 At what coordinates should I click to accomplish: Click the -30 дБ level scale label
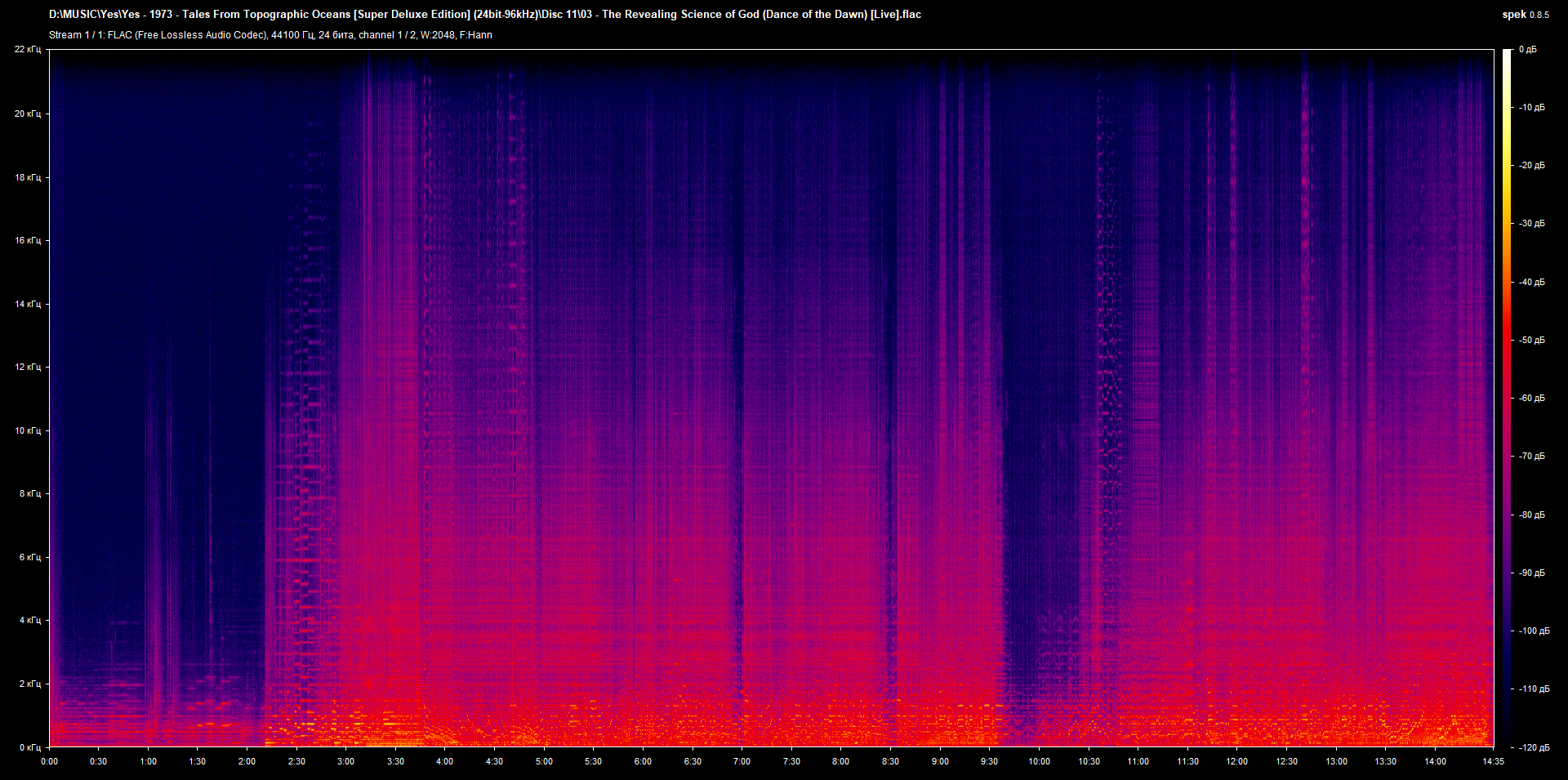(x=1531, y=224)
